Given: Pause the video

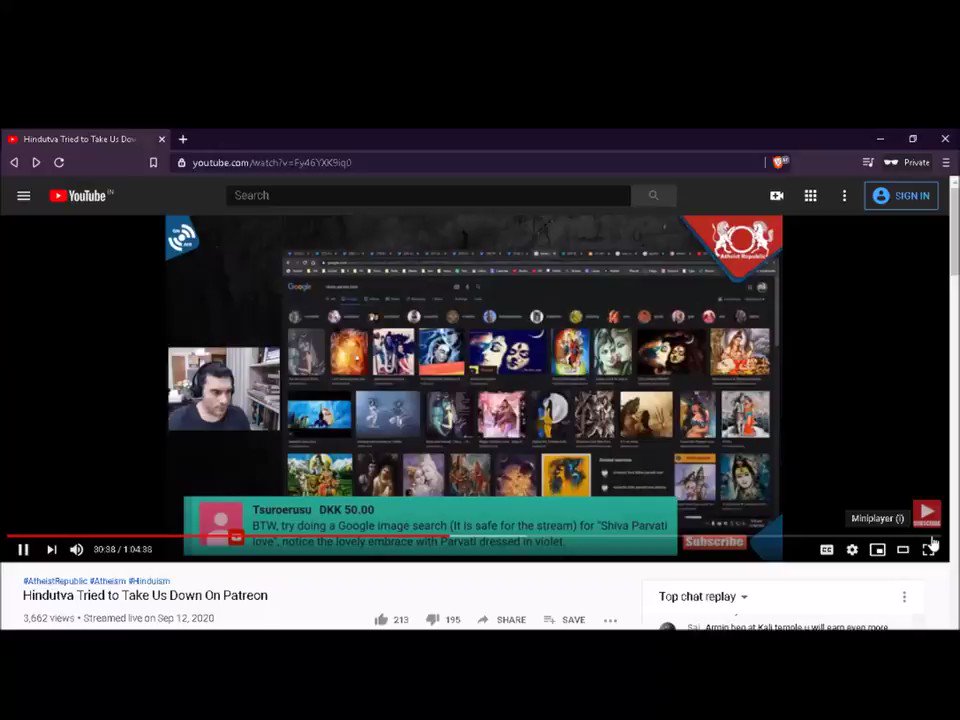Looking at the screenshot, I should pos(23,550).
